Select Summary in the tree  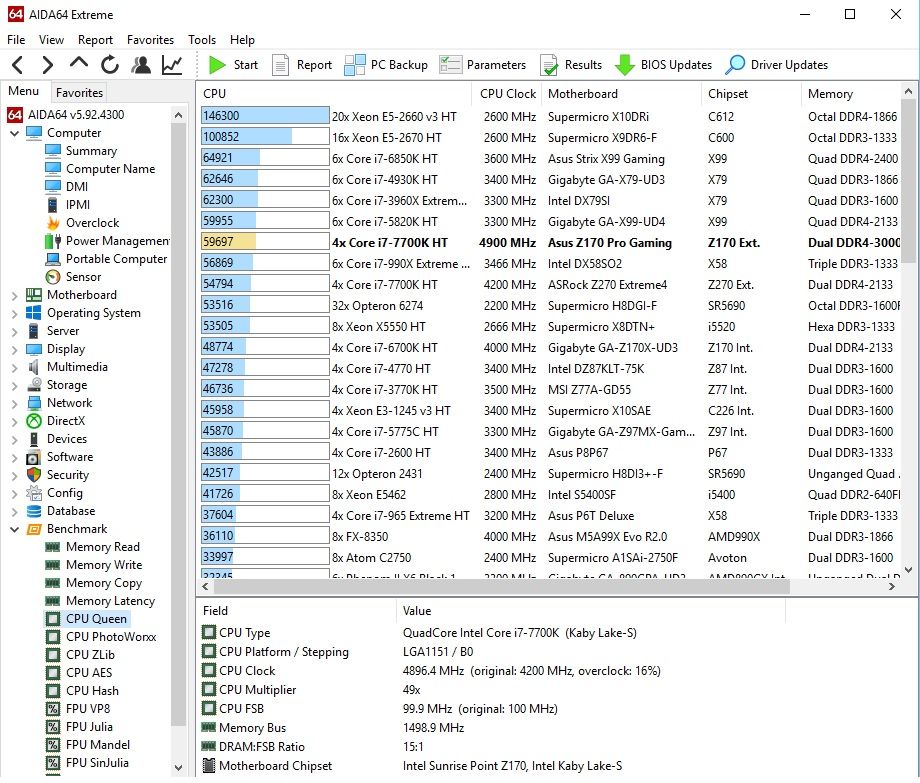coord(91,151)
